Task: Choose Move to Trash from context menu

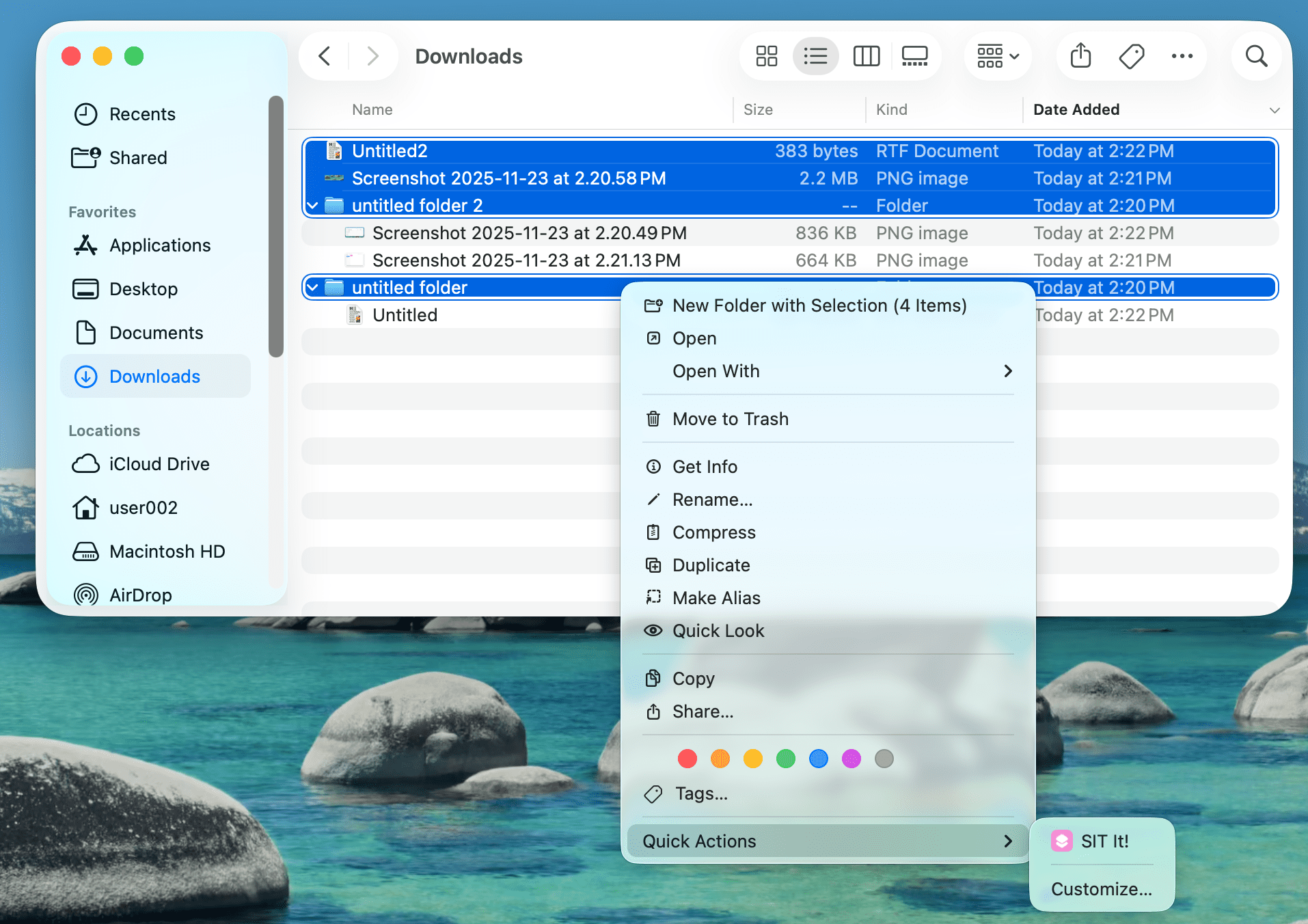Action: (730, 419)
